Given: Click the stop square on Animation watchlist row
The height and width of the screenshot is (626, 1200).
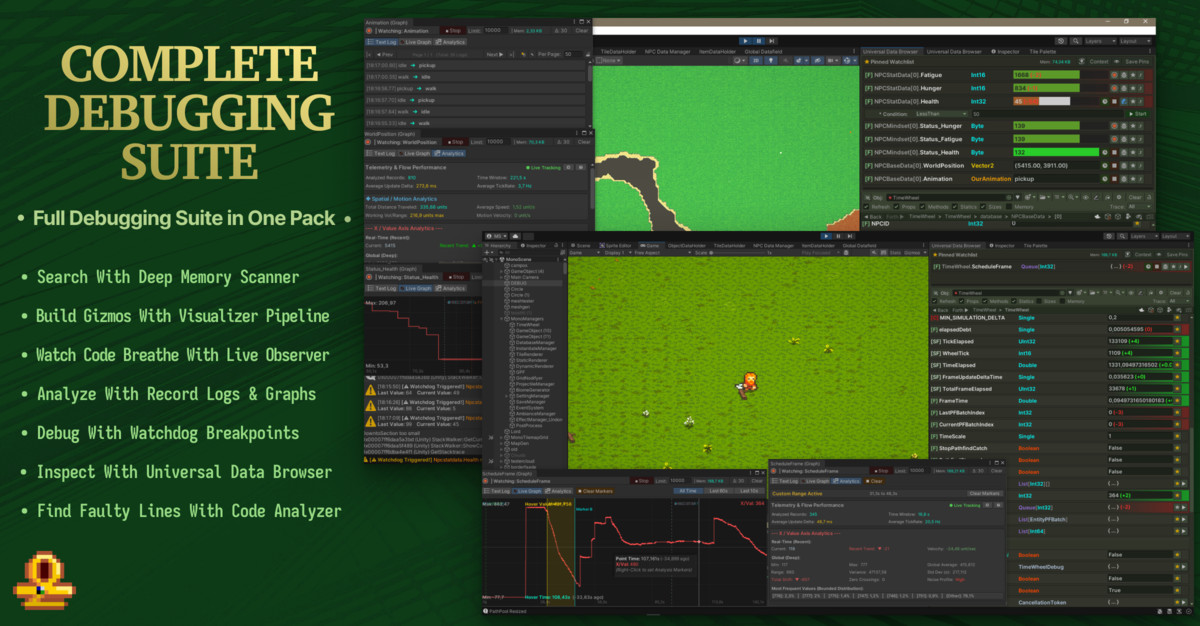Looking at the screenshot, I should click(1114, 179).
